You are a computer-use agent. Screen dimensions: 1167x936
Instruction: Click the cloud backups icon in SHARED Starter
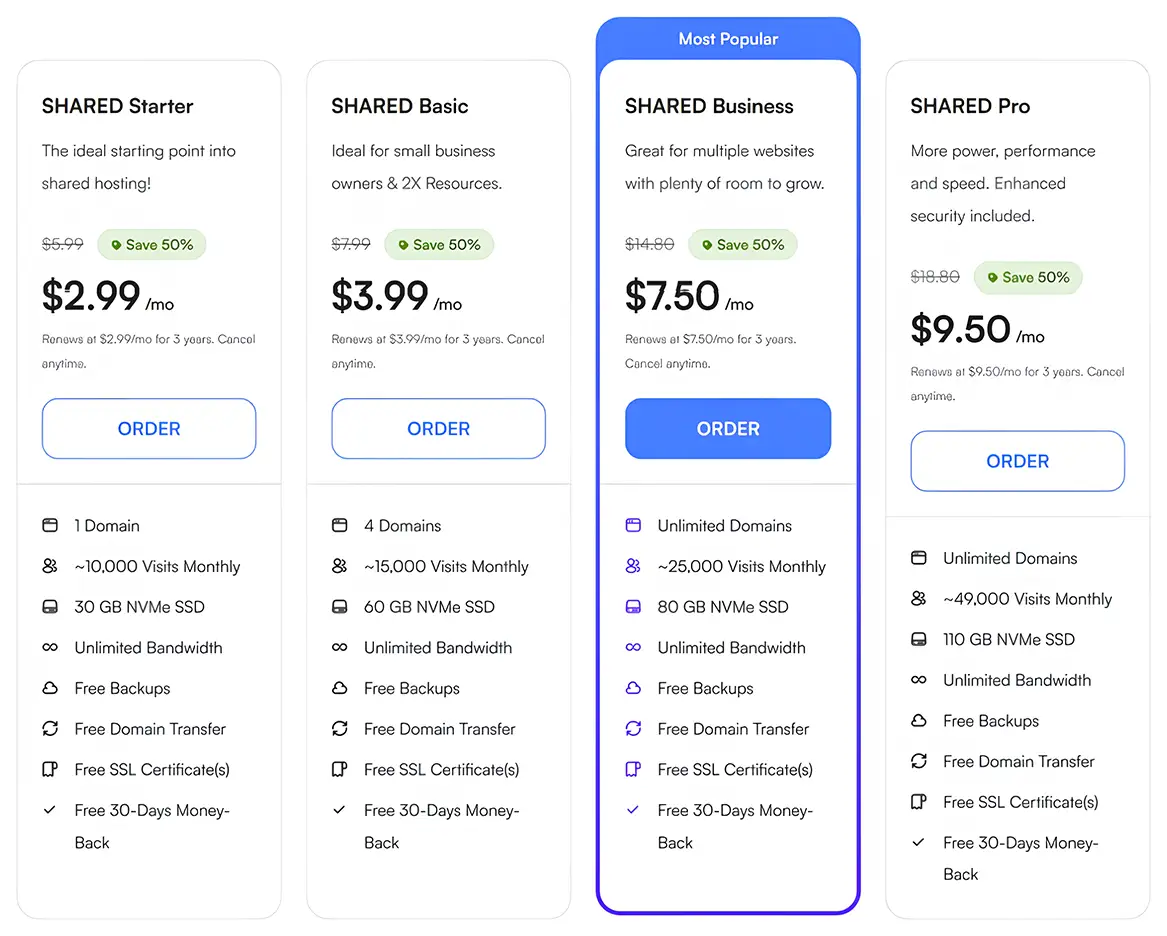tap(50, 688)
